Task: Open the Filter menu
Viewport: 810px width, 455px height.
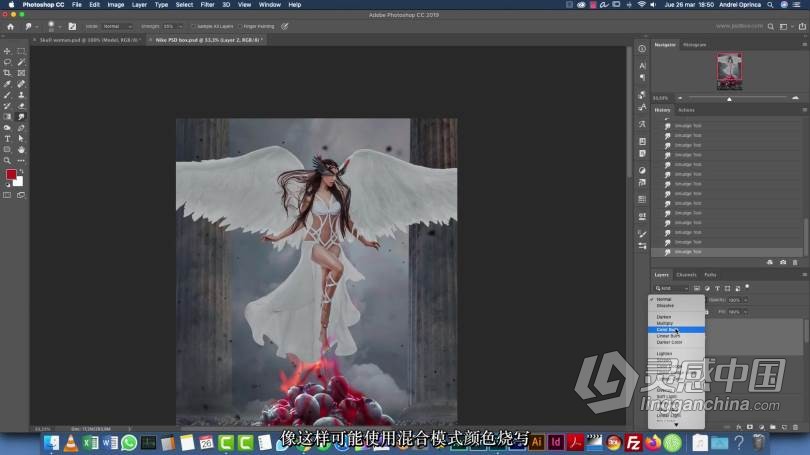Action: click(x=207, y=5)
